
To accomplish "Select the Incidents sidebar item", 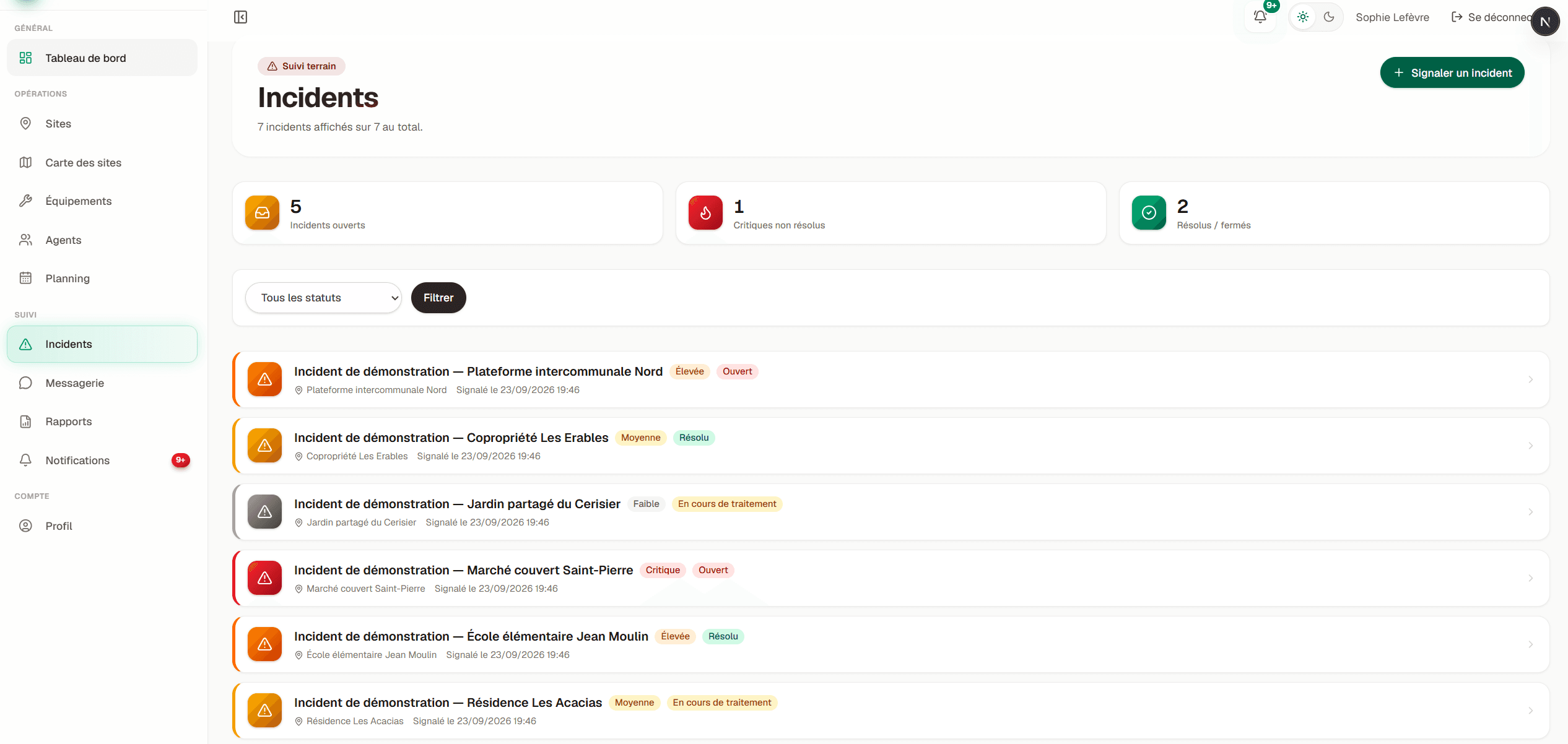I will (x=102, y=344).
